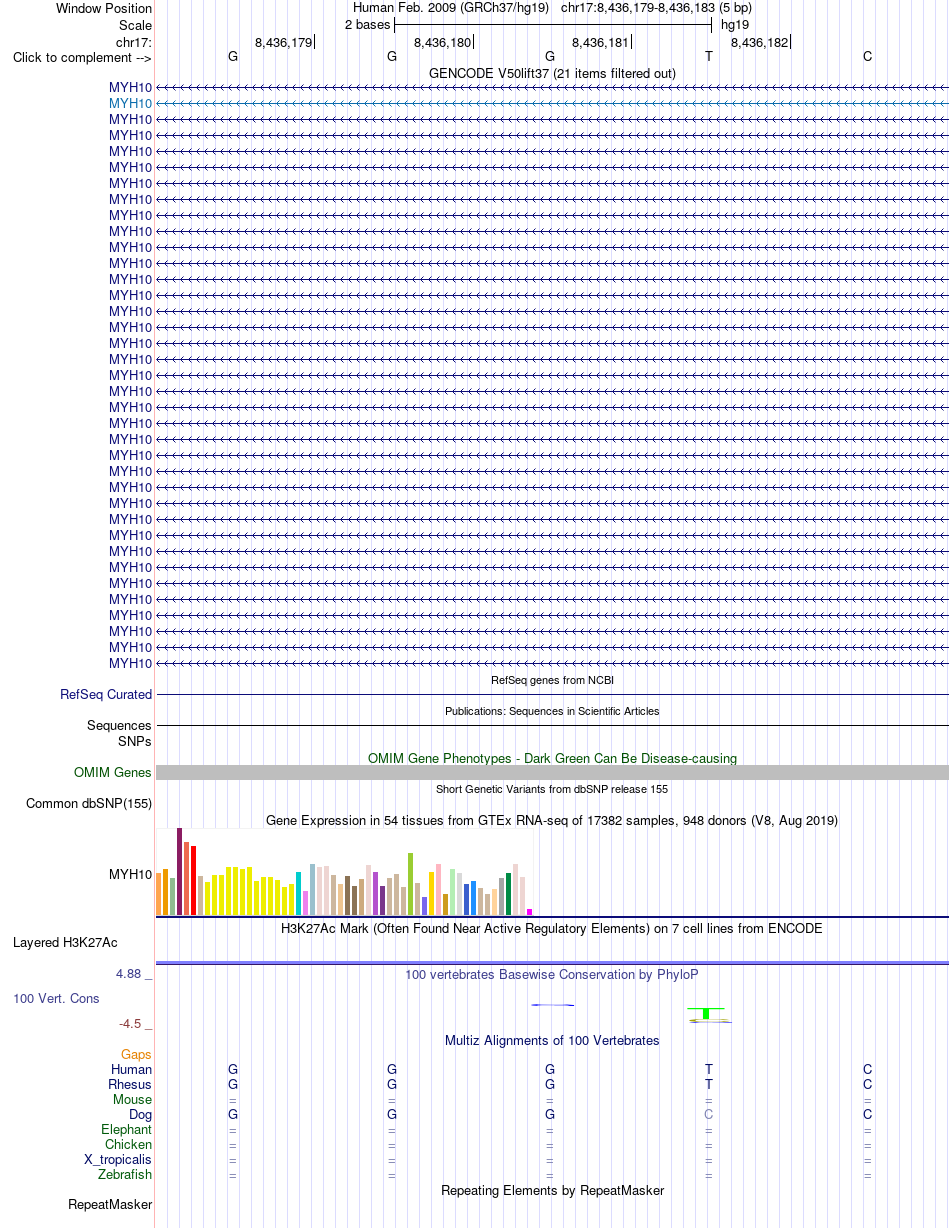
Task: Click the light blue highlighted MYH10 transcript label
Action: (130, 103)
